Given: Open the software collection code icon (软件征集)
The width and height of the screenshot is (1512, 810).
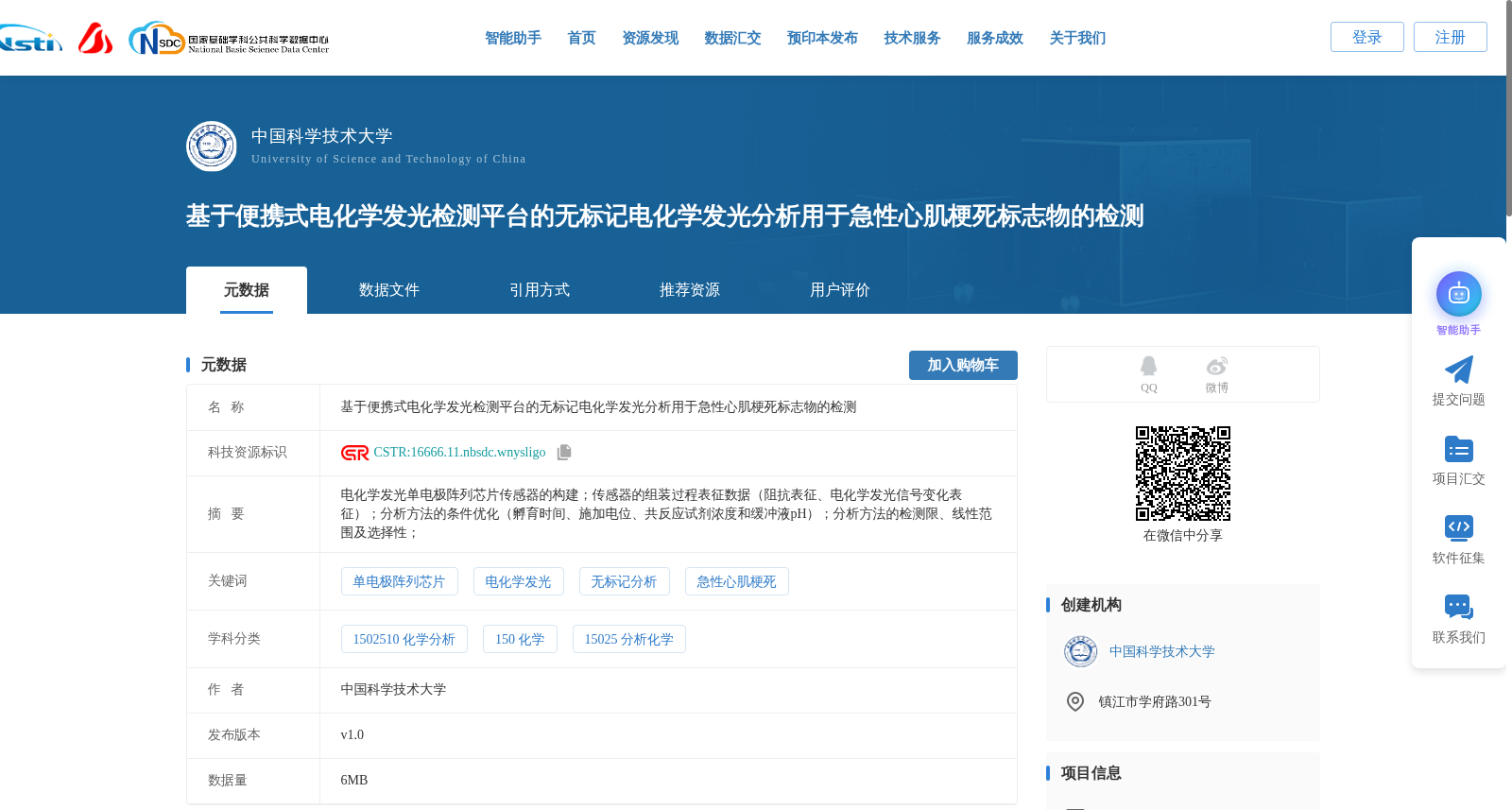Looking at the screenshot, I should coord(1459,527).
